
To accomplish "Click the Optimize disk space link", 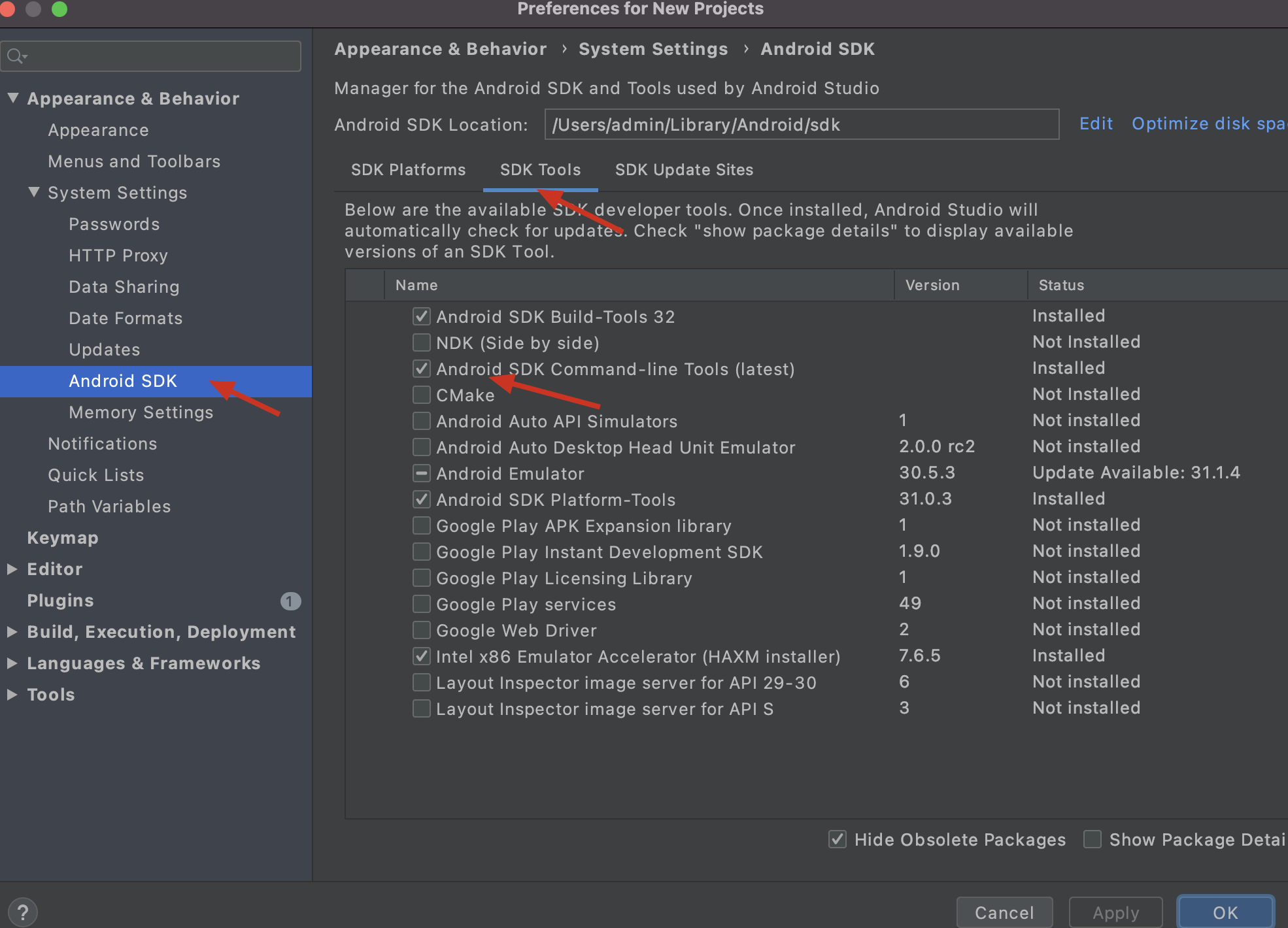I will [1210, 124].
